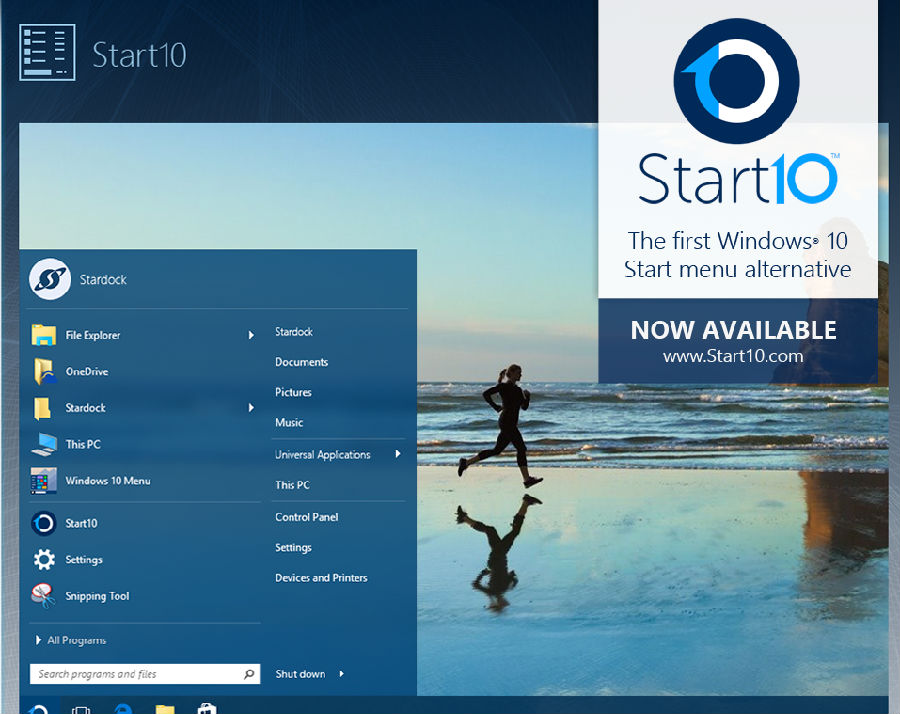Click the Snipping Tool label
Image resolution: width=900 pixels, height=714 pixels.
coord(97,596)
